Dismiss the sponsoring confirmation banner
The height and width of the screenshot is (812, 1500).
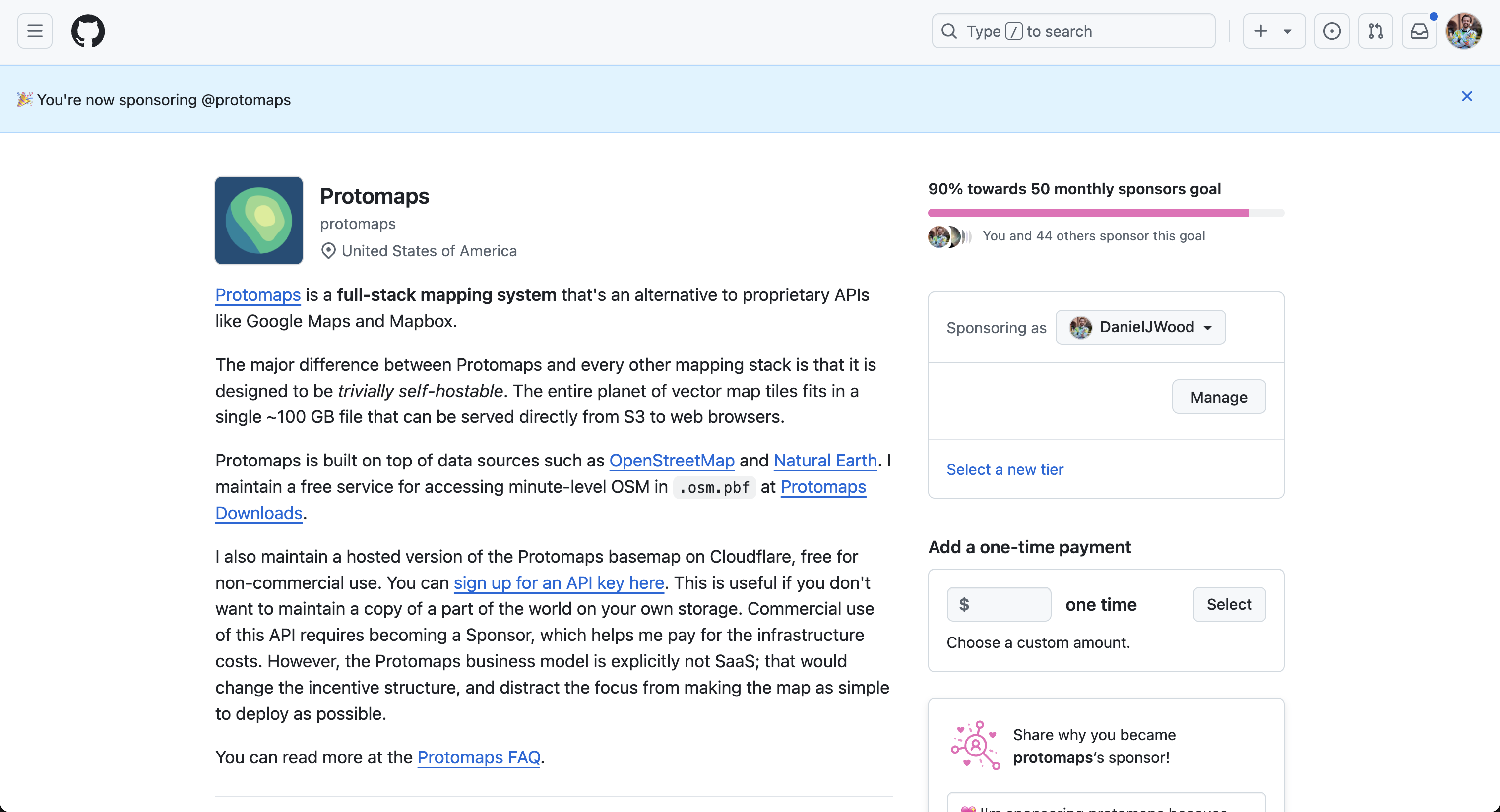point(1467,96)
